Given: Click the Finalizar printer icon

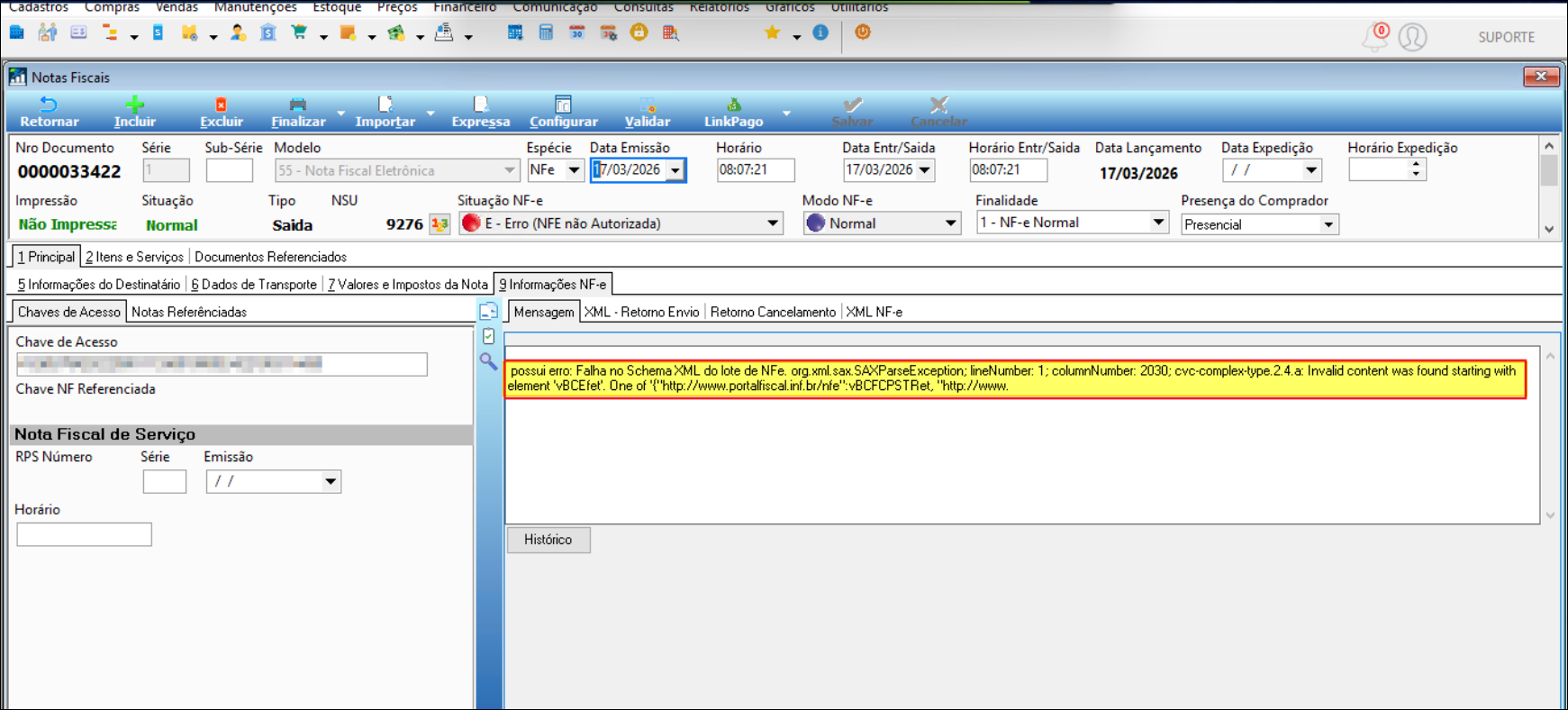Looking at the screenshot, I should click(x=297, y=105).
